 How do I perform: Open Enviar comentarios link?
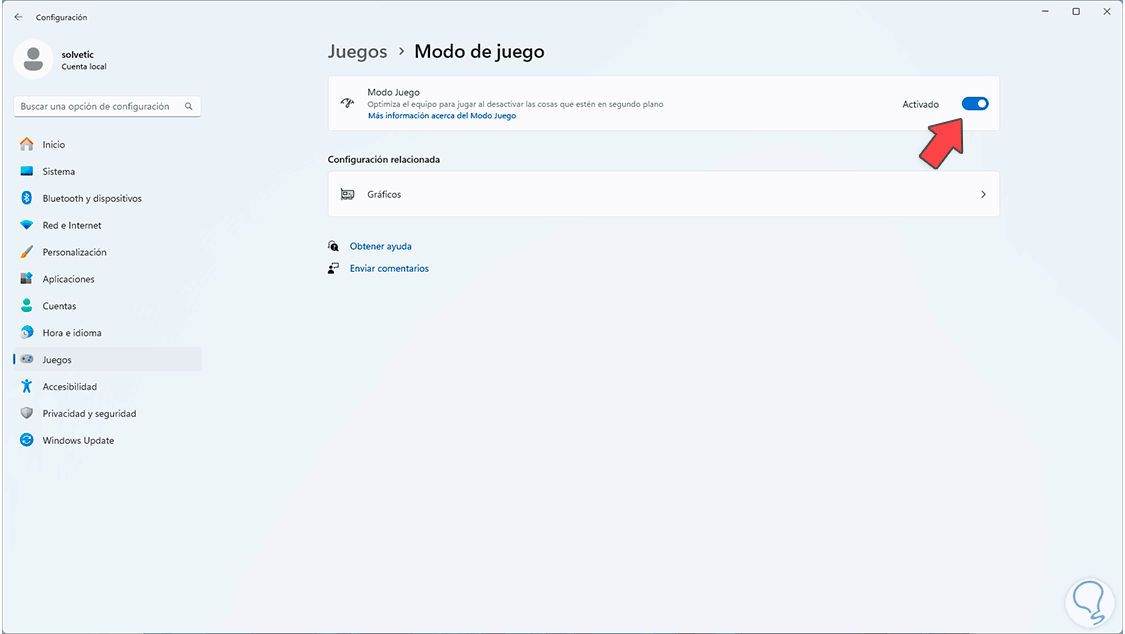pos(389,268)
